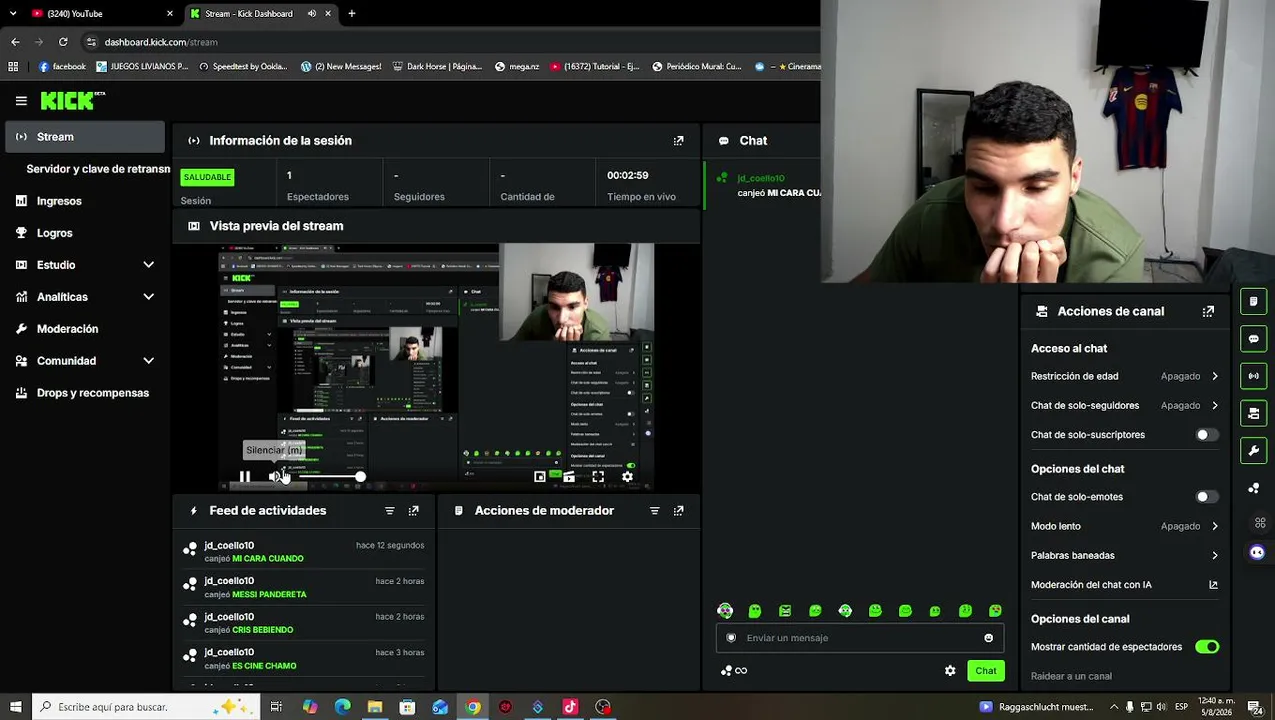Open the wrench icon in right sidebar
This screenshot has height=720, width=1275.
[x=1254, y=451]
